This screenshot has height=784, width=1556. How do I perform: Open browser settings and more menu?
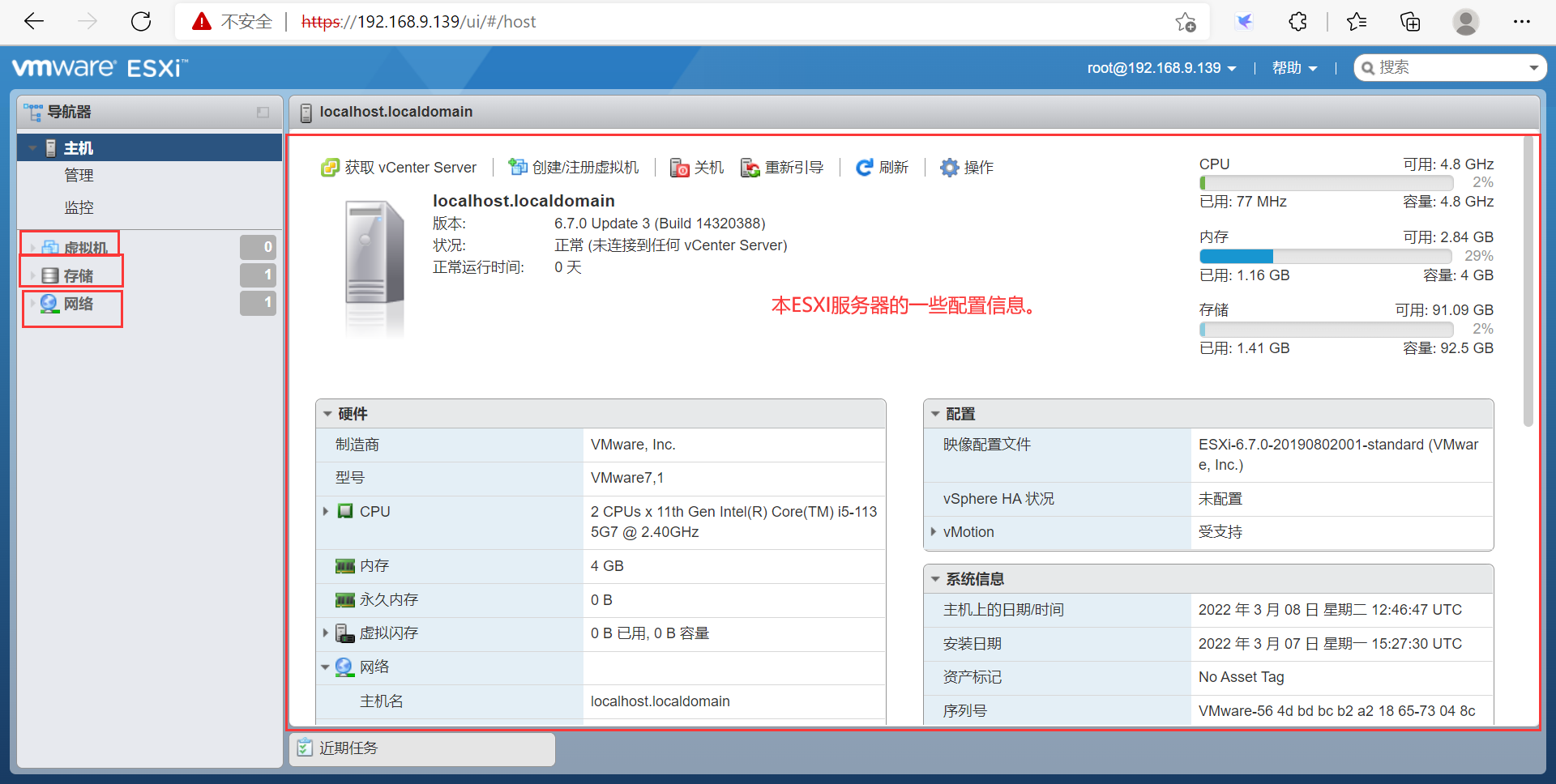[1521, 22]
